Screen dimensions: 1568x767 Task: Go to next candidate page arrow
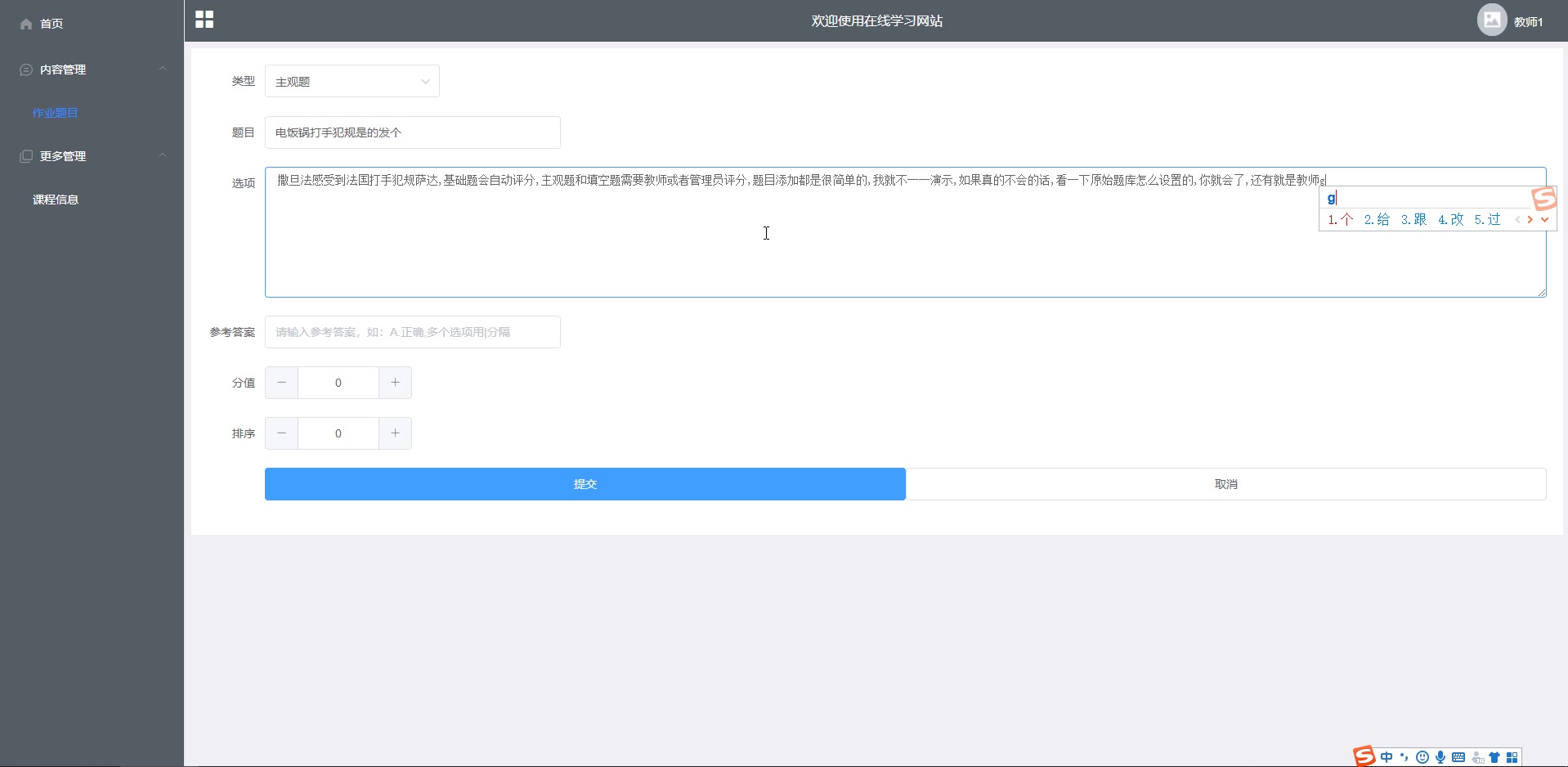(x=1530, y=219)
